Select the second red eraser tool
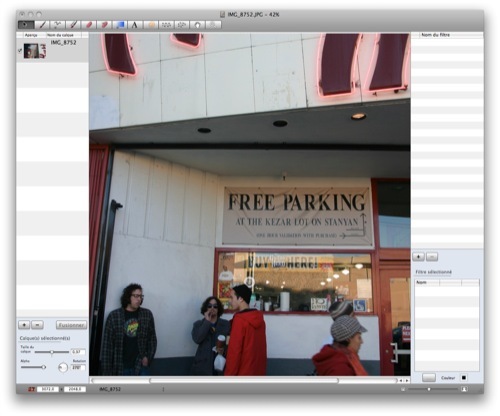500x416 pixels. pos(104,25)
